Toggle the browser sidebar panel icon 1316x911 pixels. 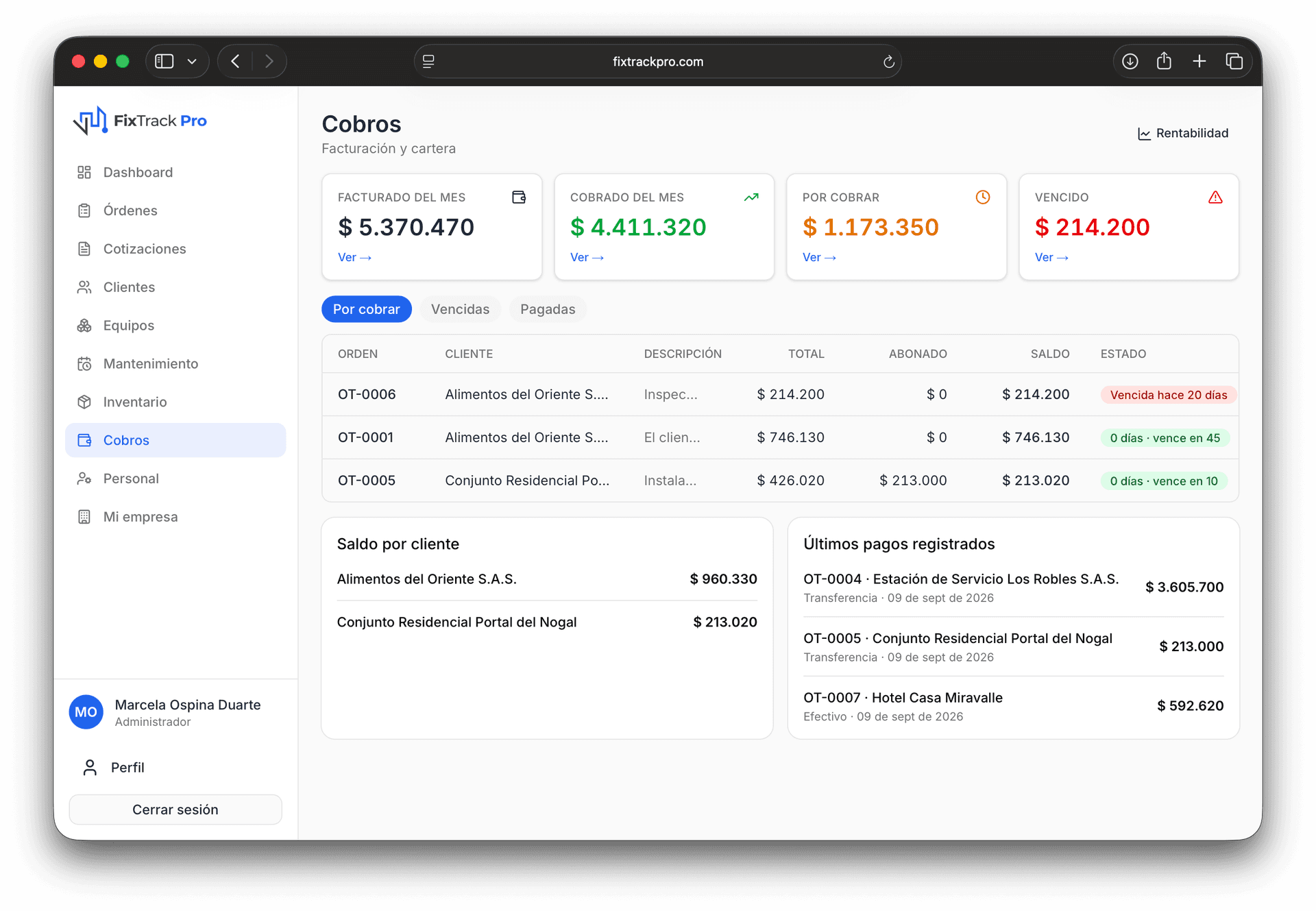164,62
